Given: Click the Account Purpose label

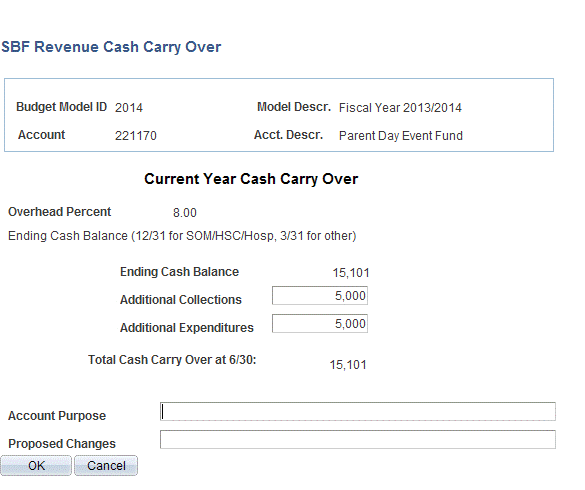Looking at the screenshot, I should tap(57, 416).
